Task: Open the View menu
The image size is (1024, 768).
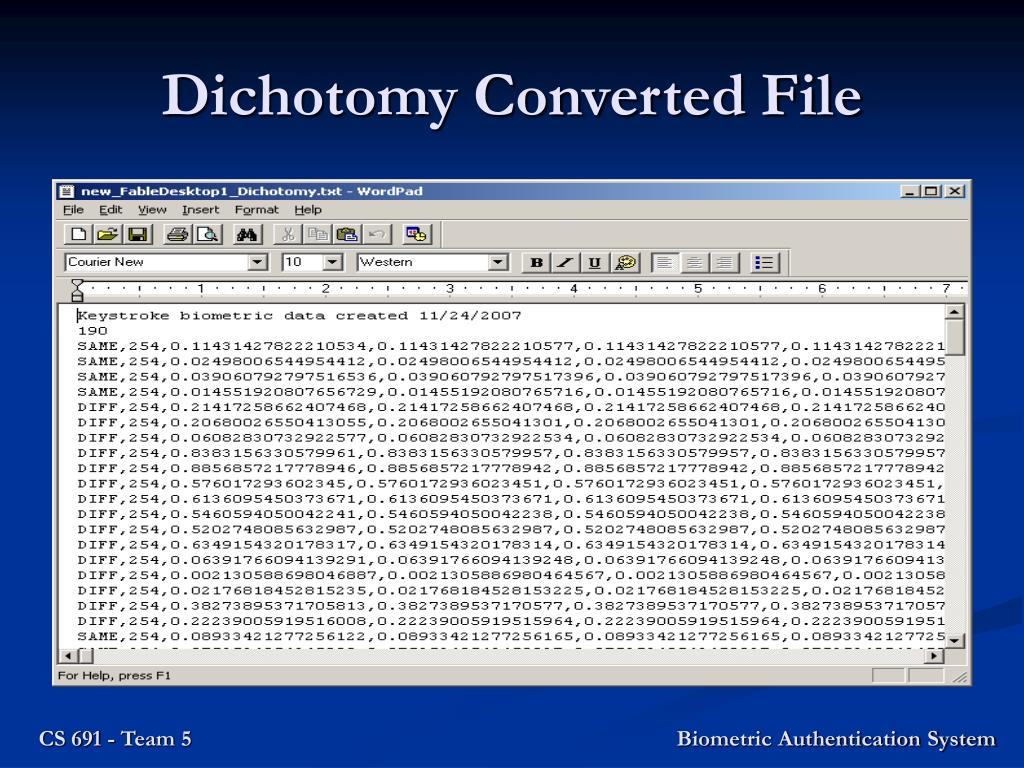Action: (x=152, y=210)
